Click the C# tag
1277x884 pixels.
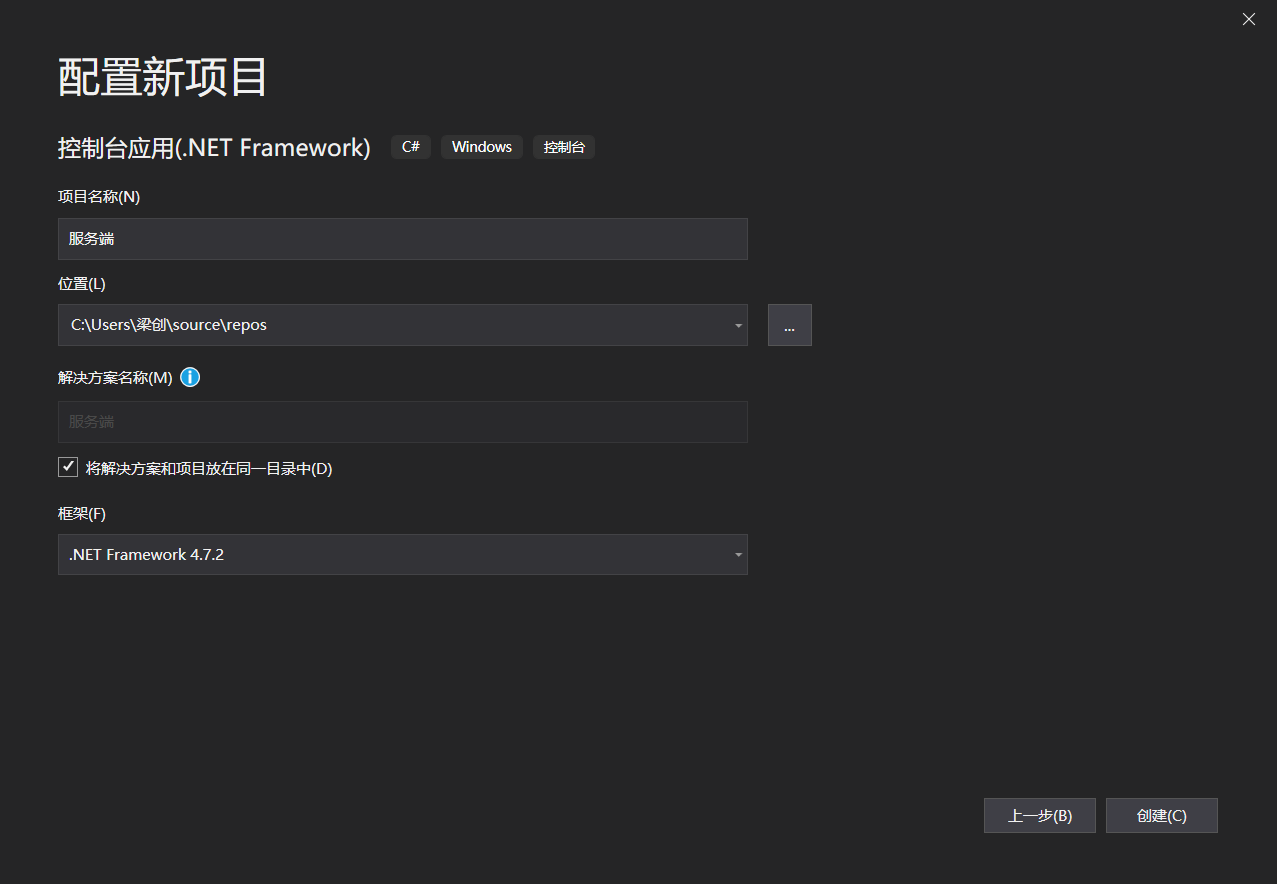point(411,147)
